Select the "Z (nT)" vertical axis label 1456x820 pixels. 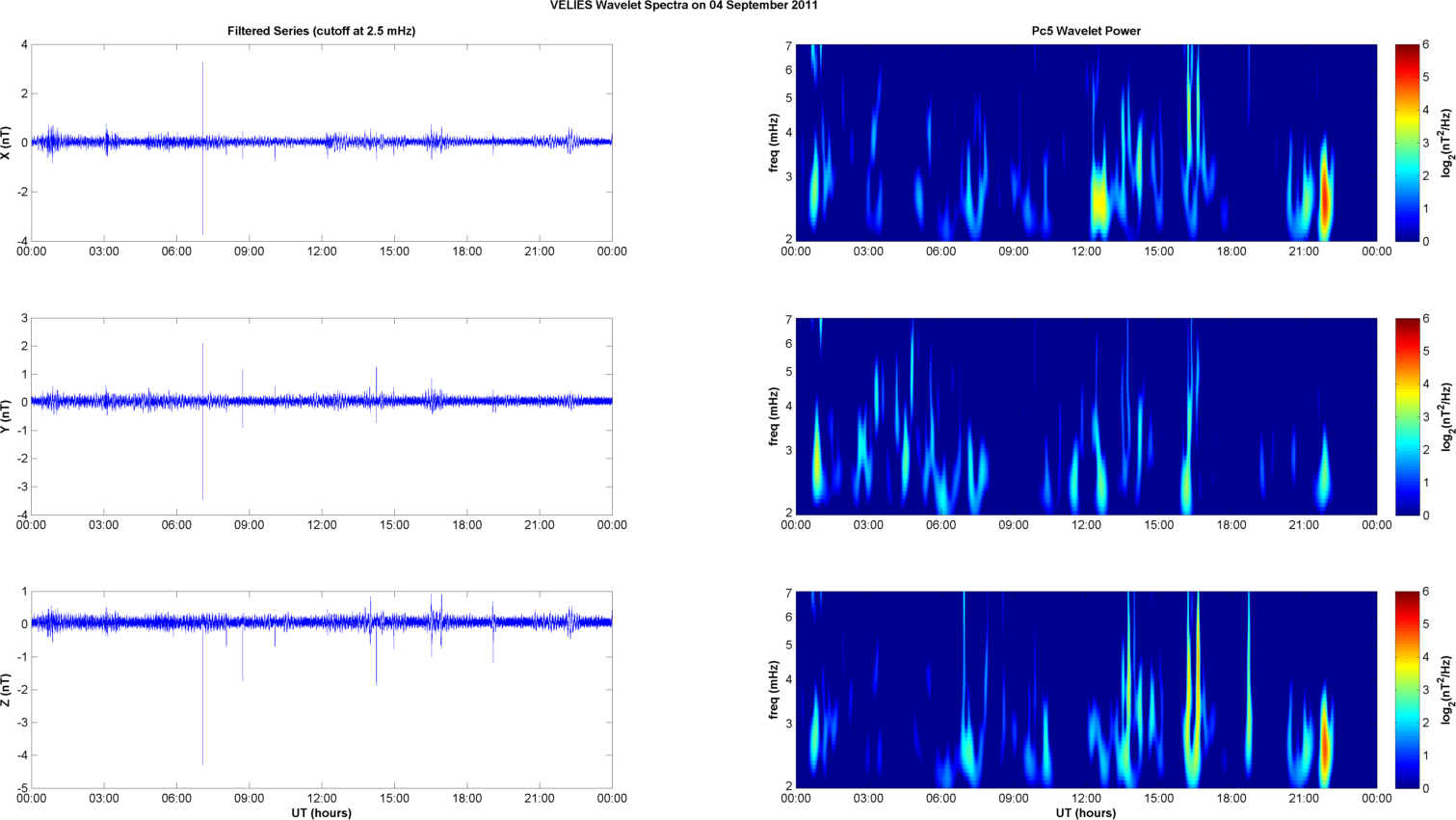7,690
